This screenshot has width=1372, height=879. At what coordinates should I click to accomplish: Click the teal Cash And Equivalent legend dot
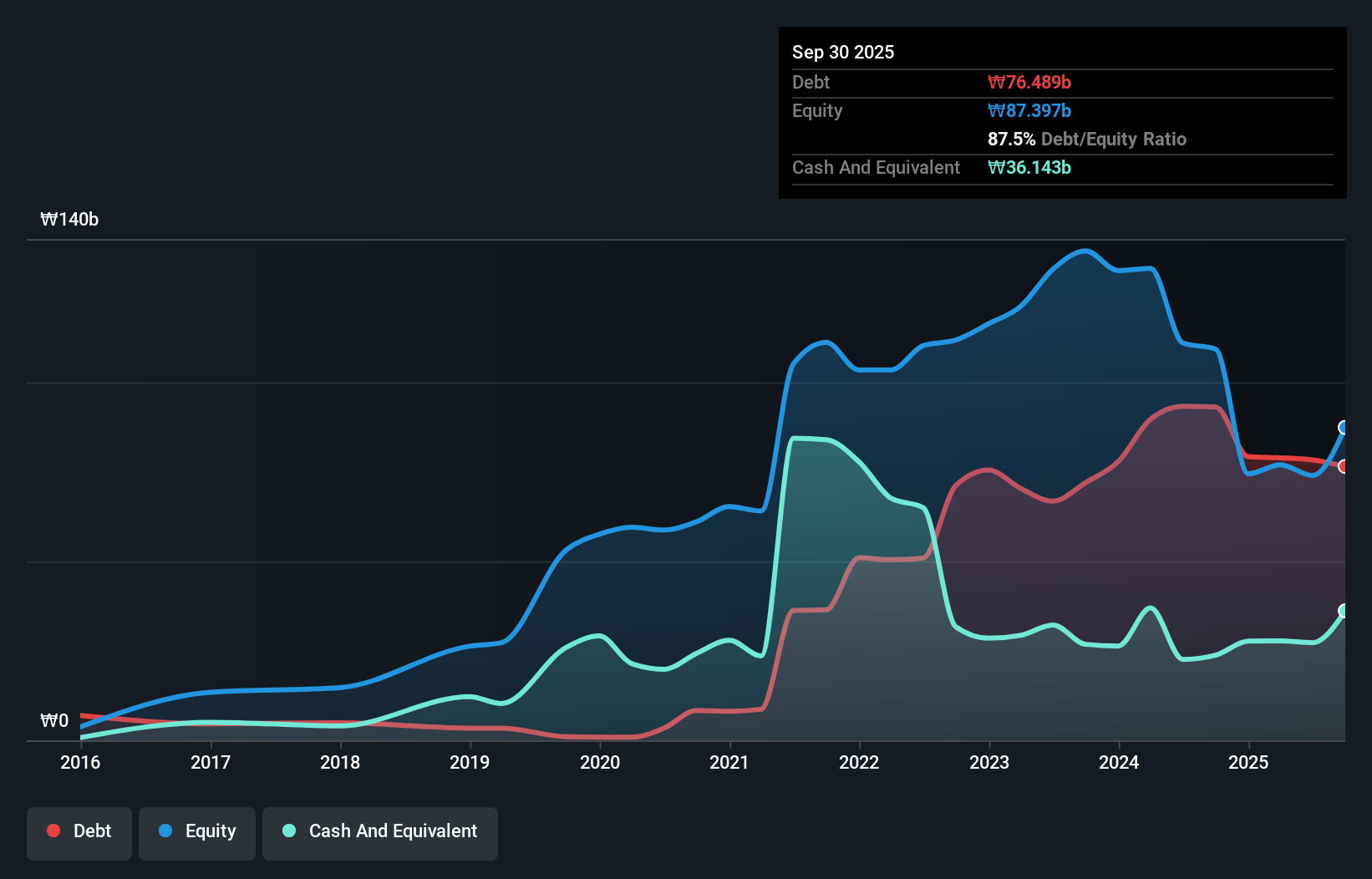tap(287, 831)
